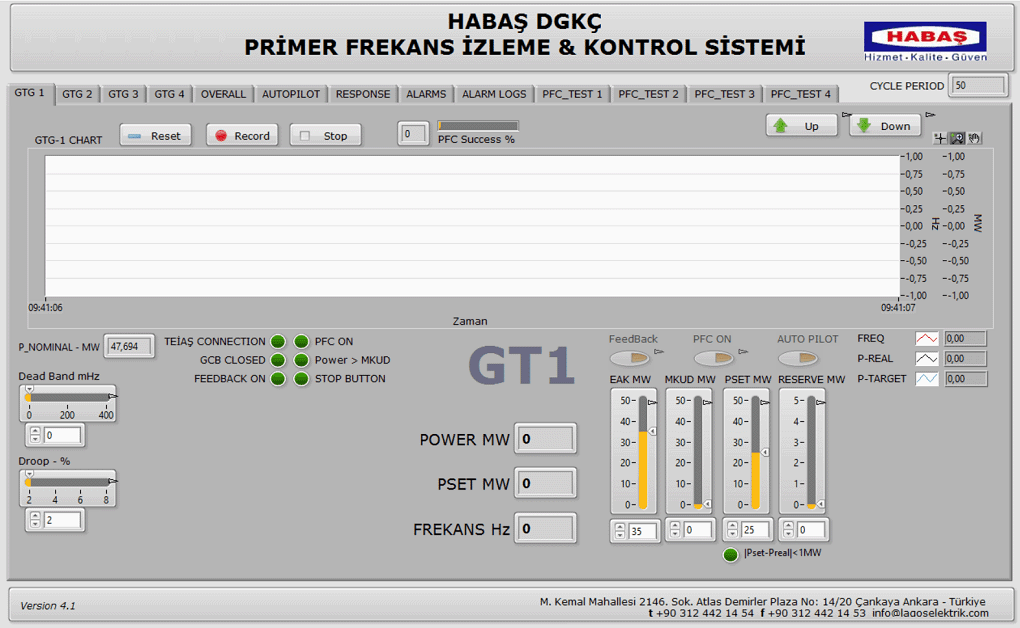The image size is (1020, 628).
Task: Click the PSET MW readout field beside GT1
Action: click(x=545, y=484)
